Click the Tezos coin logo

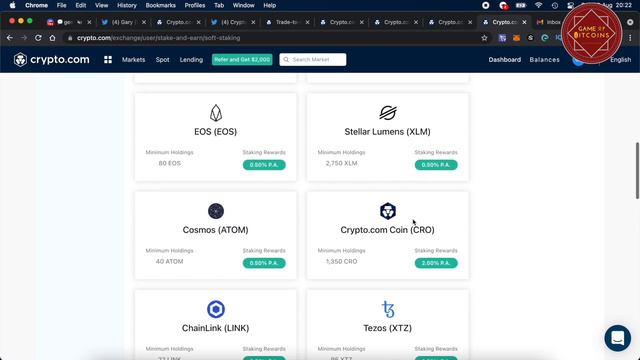[x=388, y=309]
